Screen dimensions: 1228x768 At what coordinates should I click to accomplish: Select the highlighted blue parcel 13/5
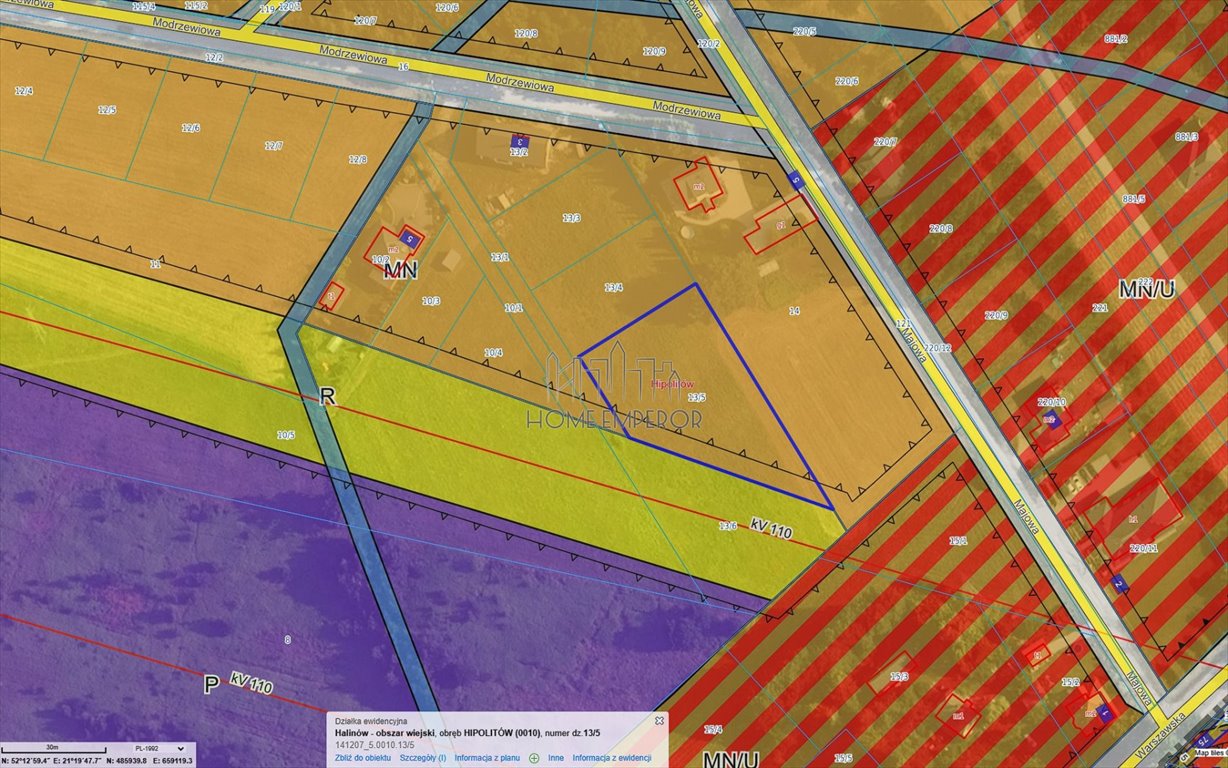(700, 400)
